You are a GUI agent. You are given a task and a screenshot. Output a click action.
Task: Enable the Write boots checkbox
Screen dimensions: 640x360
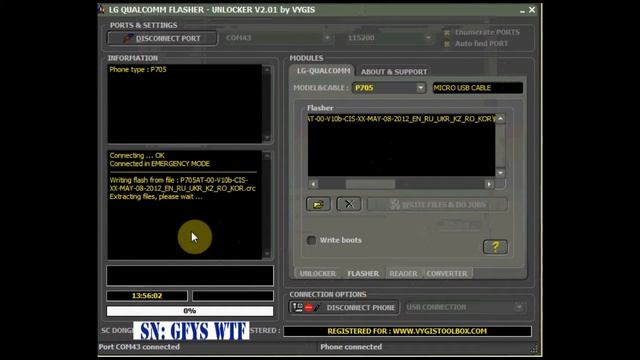(311, 240)
